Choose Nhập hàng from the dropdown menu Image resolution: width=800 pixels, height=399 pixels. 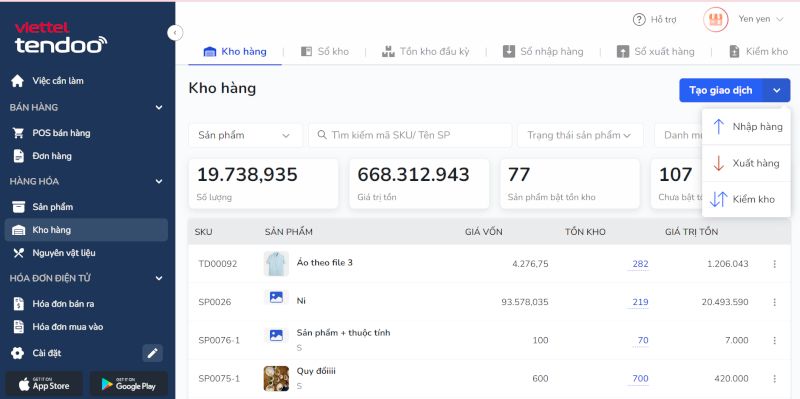[746, 127]
